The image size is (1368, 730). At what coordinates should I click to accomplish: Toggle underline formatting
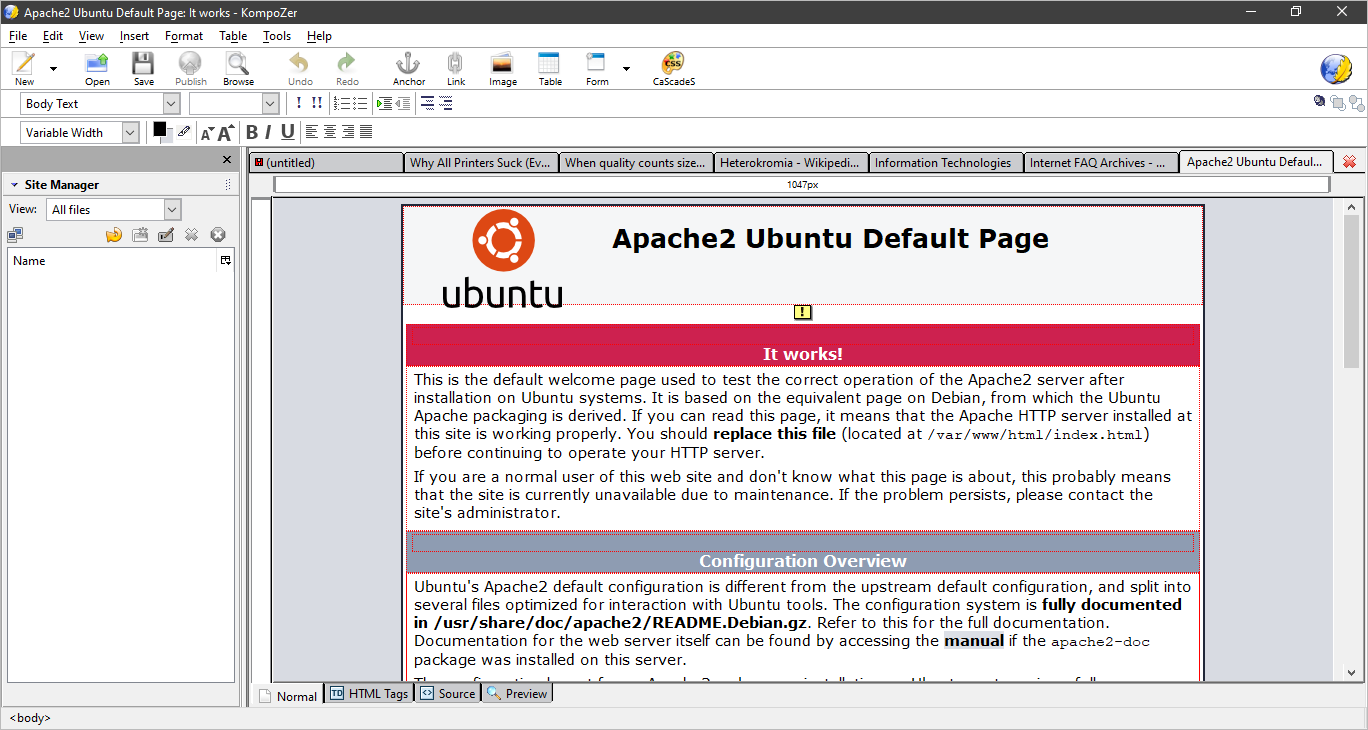(x=288, y=132)
